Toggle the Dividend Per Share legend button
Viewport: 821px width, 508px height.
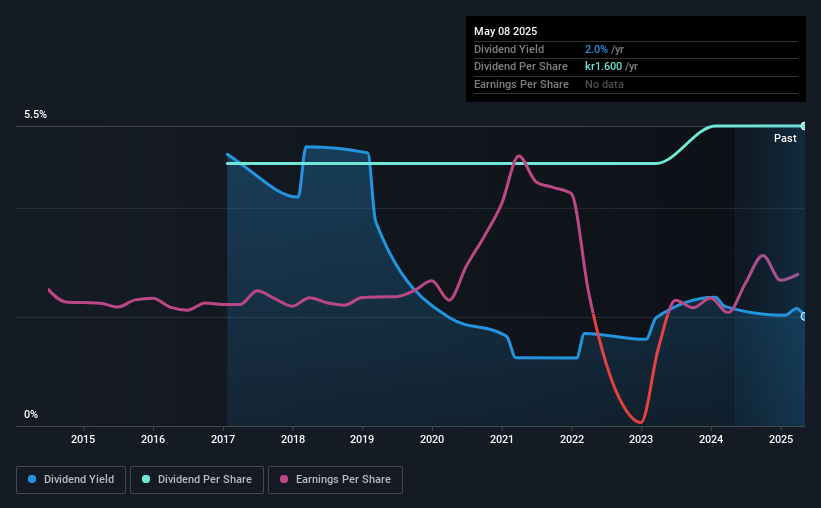[197, 480]
